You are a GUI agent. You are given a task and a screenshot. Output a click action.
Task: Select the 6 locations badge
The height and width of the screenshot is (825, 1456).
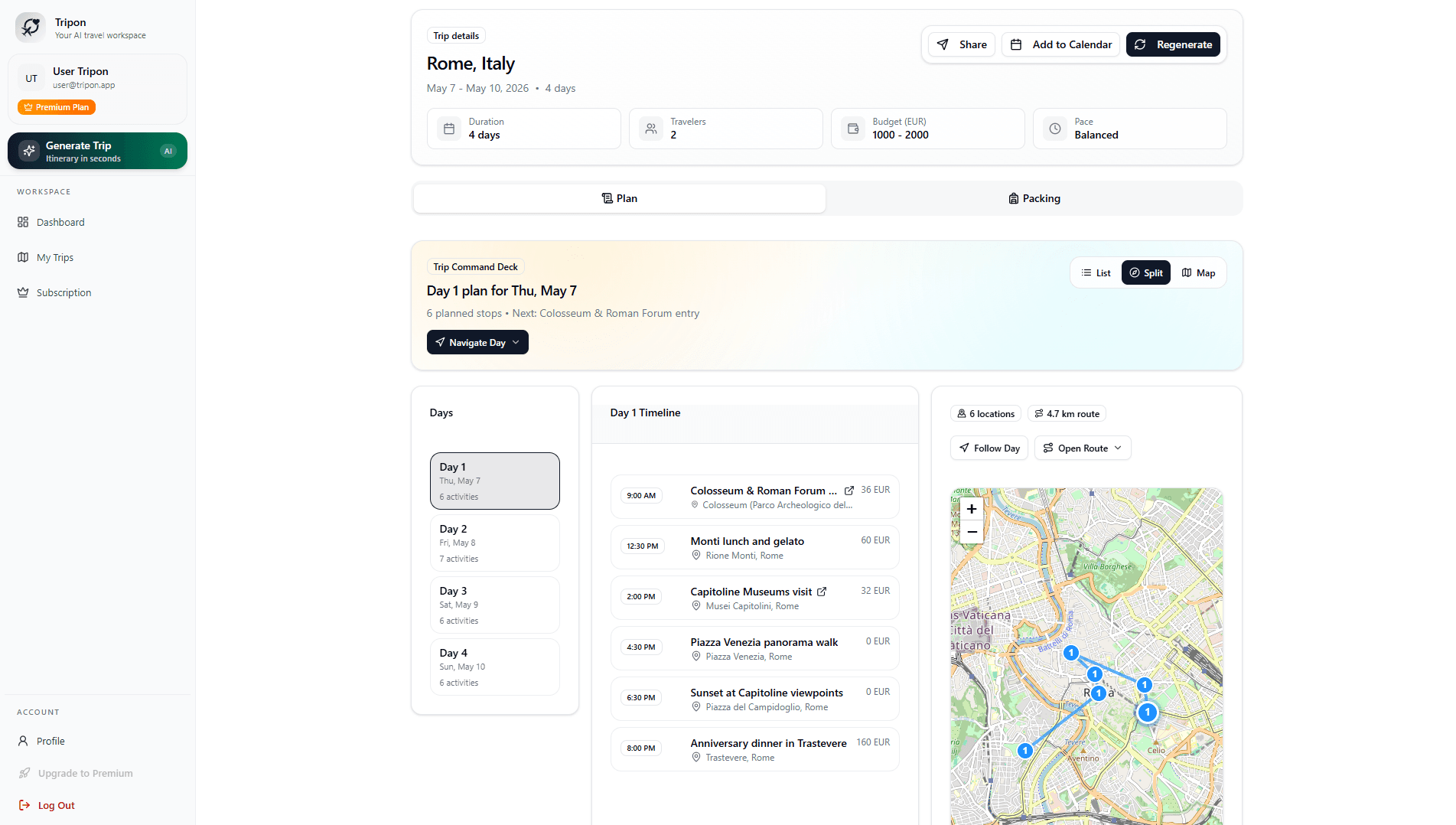[x=985, y=413]
